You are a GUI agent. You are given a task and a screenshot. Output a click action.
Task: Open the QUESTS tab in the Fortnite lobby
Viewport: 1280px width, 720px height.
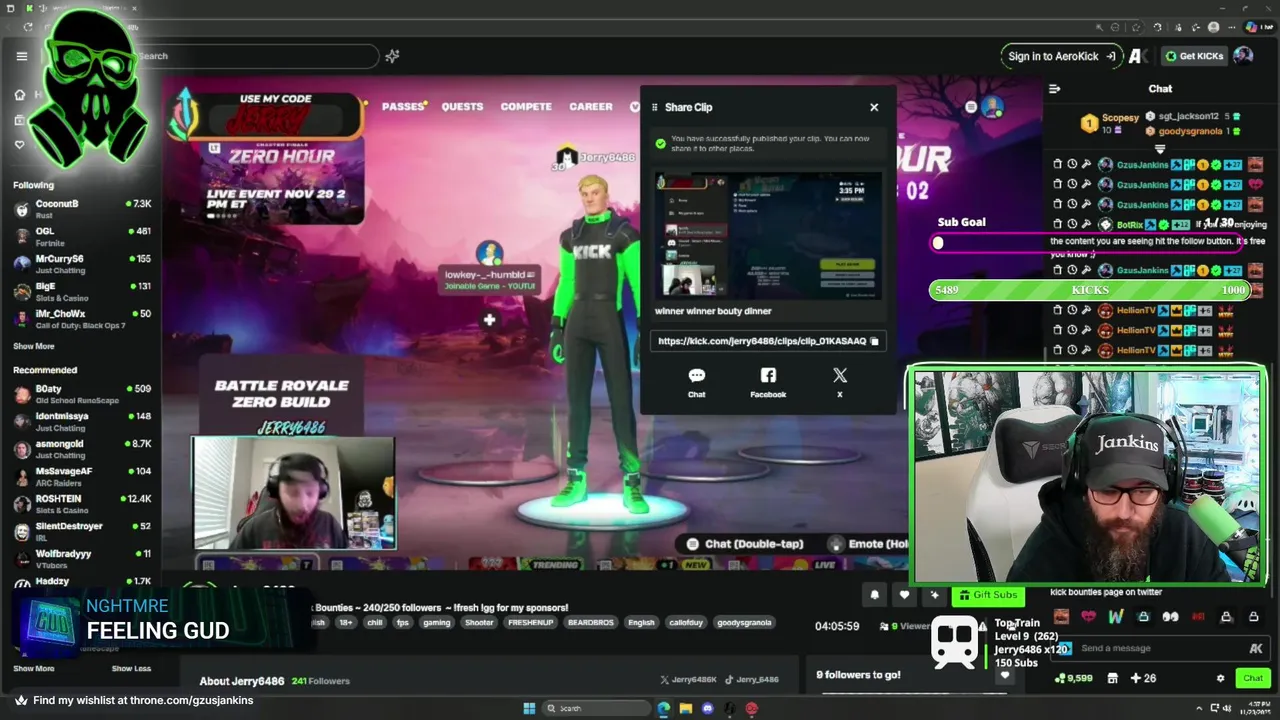point(462,106)
